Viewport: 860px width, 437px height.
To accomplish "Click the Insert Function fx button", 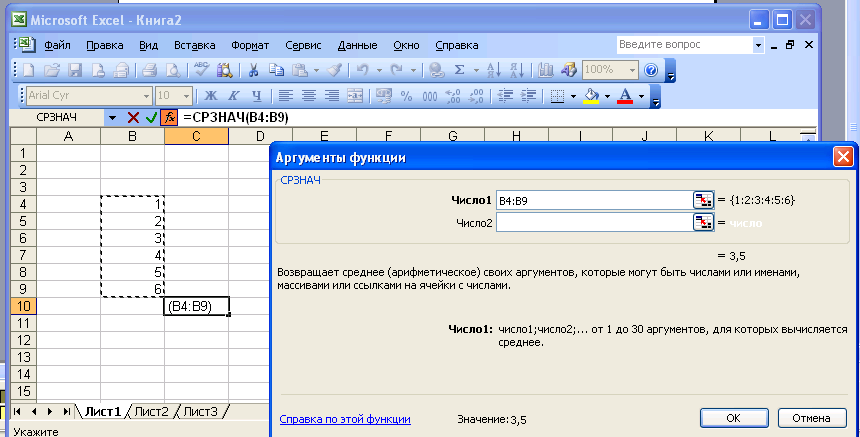I will tap(169, 118).
